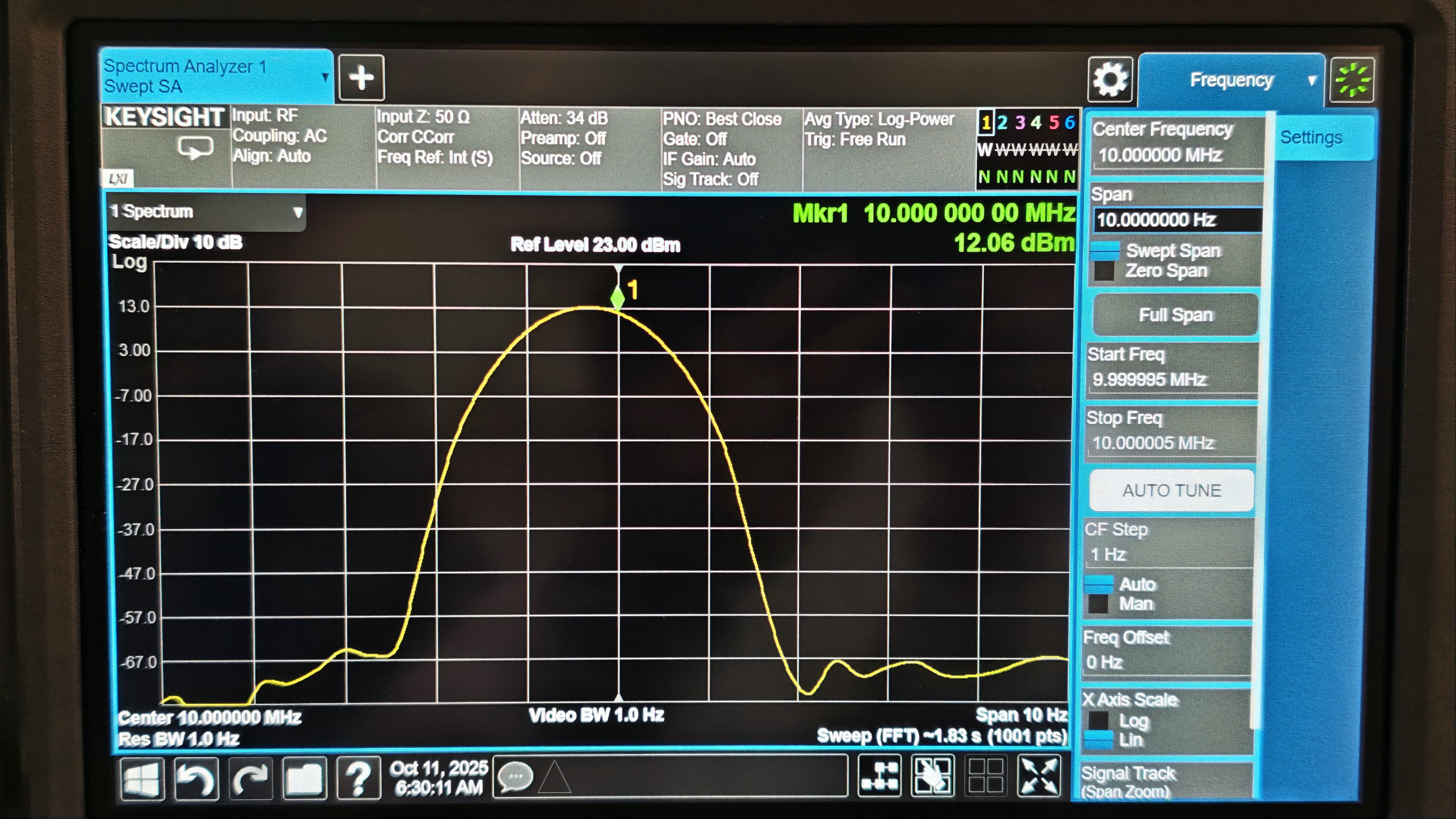The image size is (1456, 819).
Task: Click the plus icon to add a screen
Action: click(361, 78)
